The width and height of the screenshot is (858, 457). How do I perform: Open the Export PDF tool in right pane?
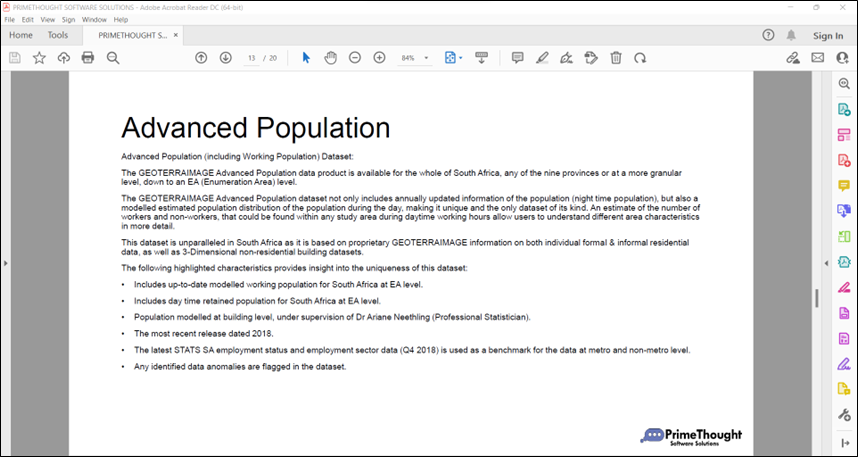[844, 109]
